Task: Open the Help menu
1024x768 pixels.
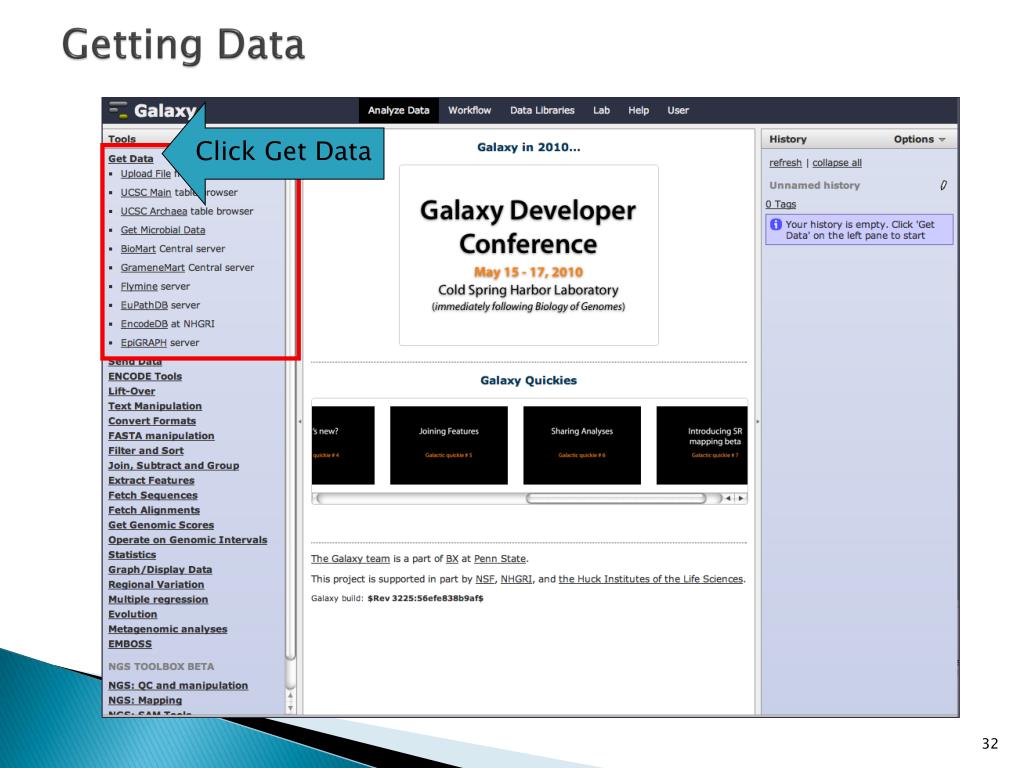Action: tap(639, 110)
